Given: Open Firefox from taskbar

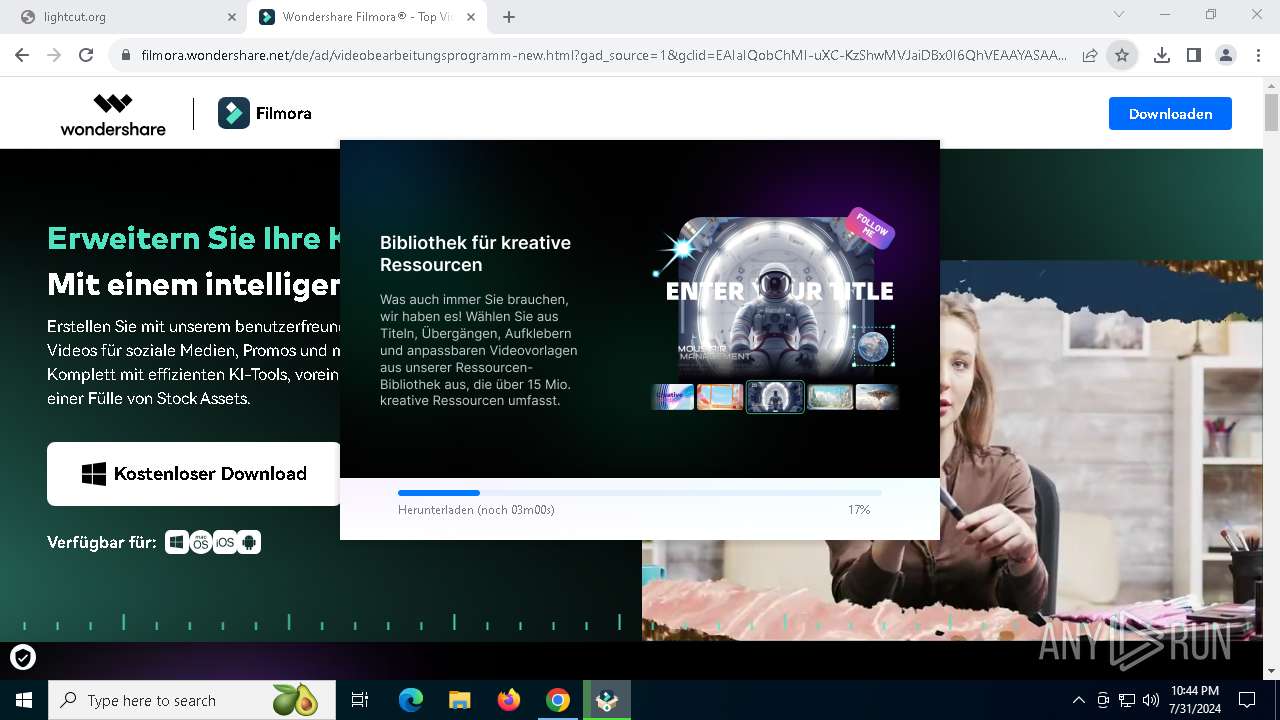Looking at the screenshot, I should pos(509,700).
